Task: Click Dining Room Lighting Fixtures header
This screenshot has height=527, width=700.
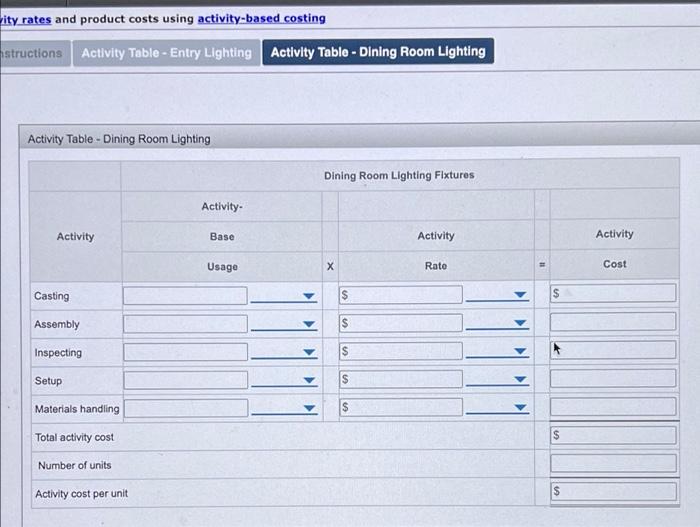Action: (399, 175)
